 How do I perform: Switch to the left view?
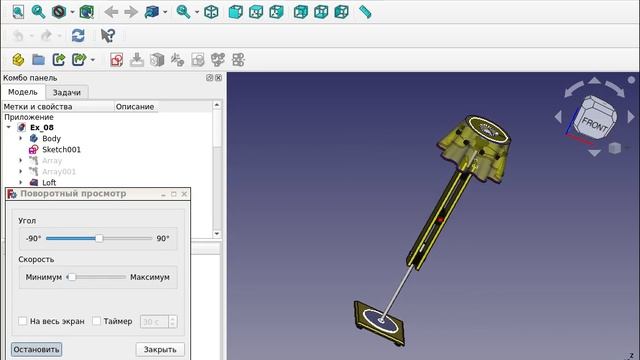coord(342,12)
